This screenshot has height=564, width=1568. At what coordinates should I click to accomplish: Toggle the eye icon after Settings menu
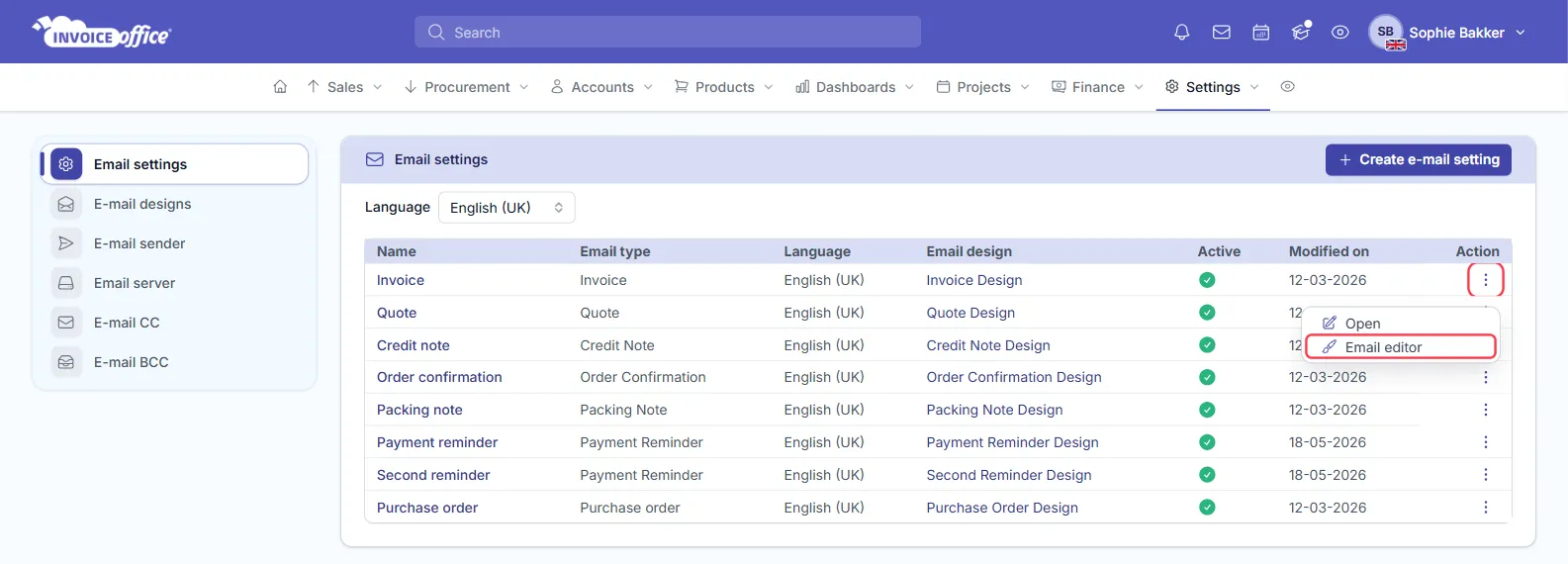point(1287,87)
